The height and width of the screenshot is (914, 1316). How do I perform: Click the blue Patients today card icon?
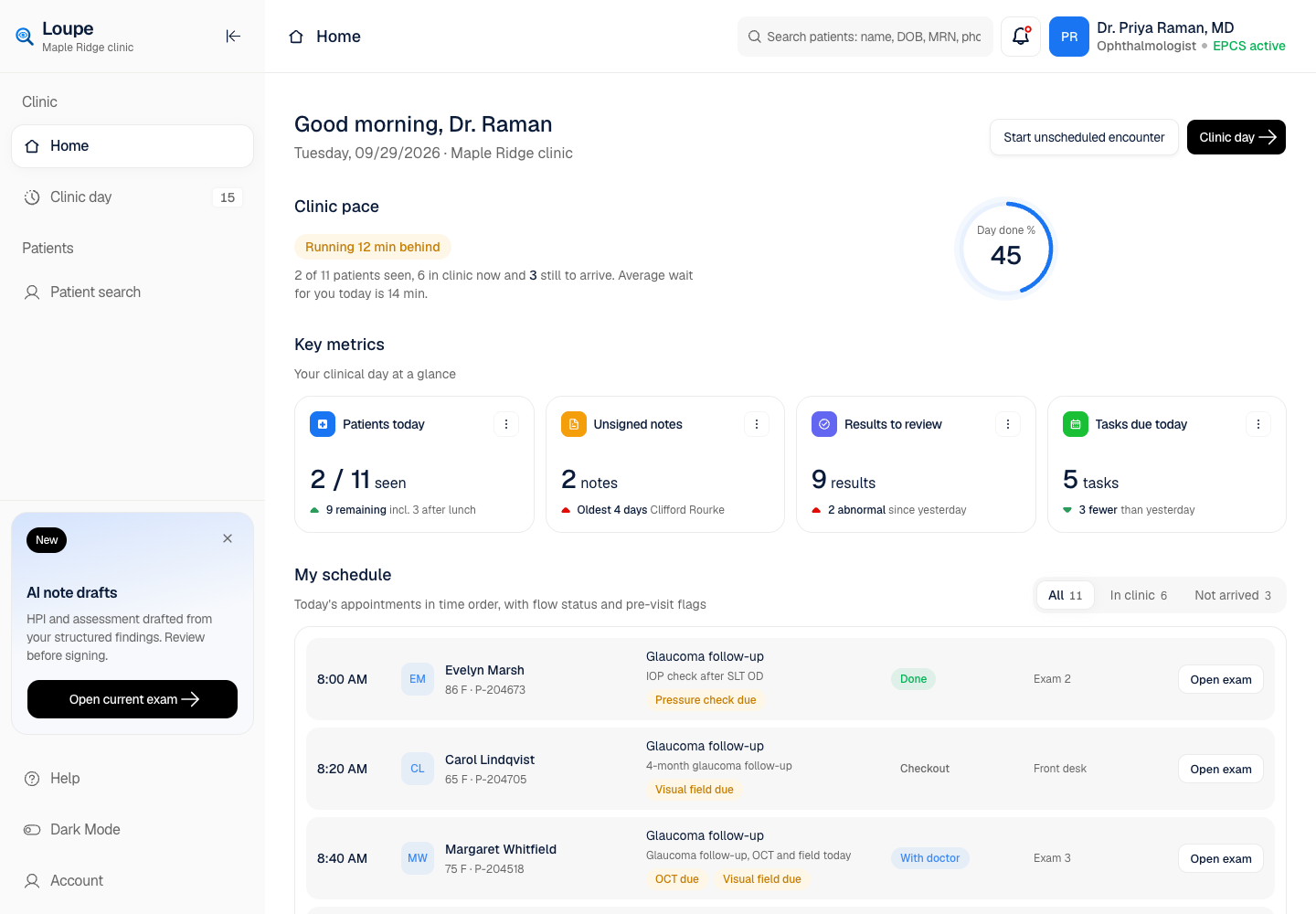pyautogui.click(x=323, y=424)
